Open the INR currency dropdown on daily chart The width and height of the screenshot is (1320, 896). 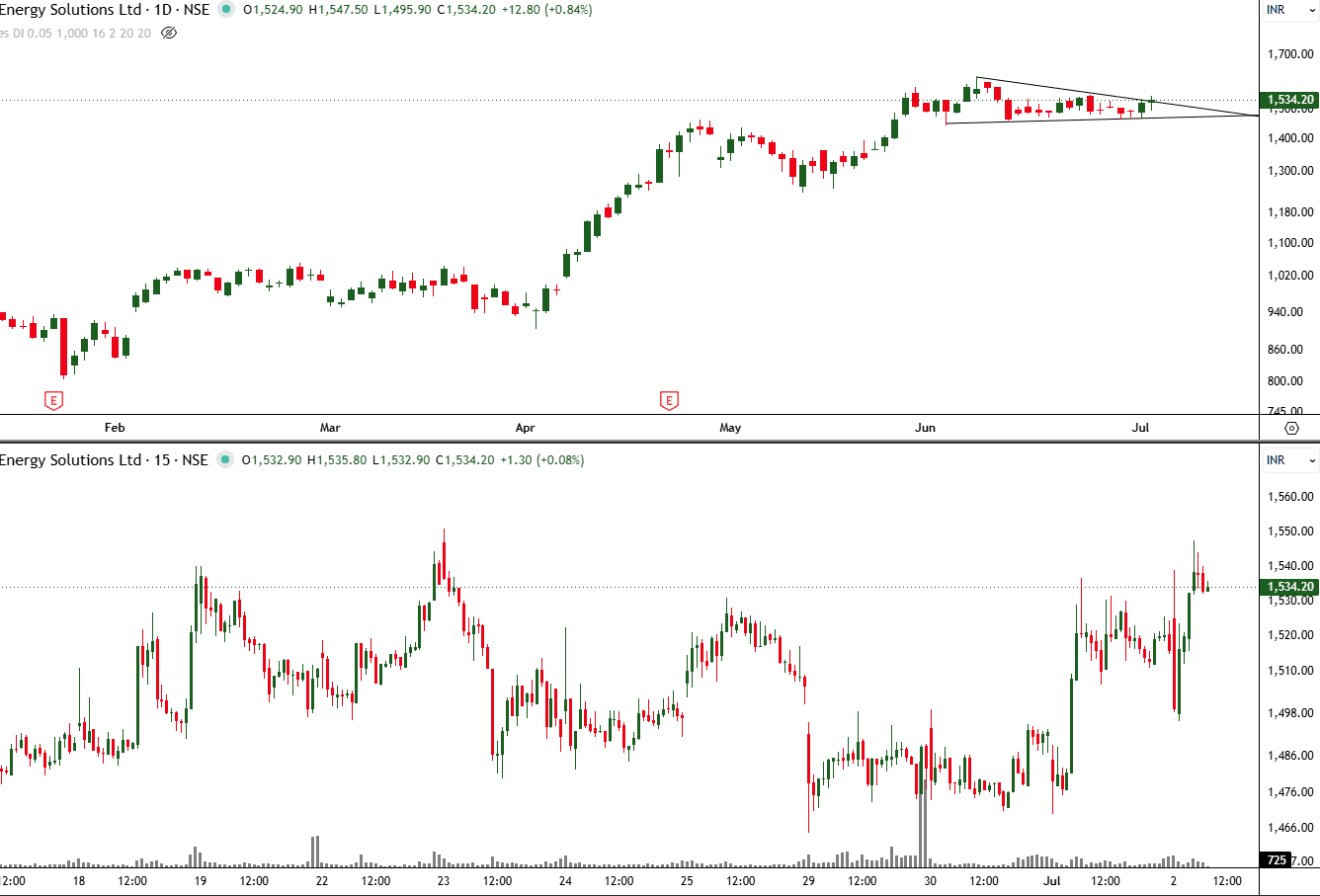click(x=1291, y=10)
